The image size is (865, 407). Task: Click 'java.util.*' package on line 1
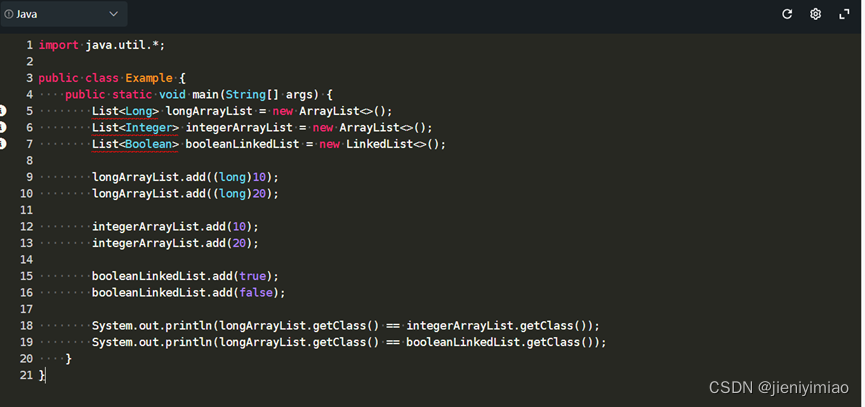coord(122,45)
